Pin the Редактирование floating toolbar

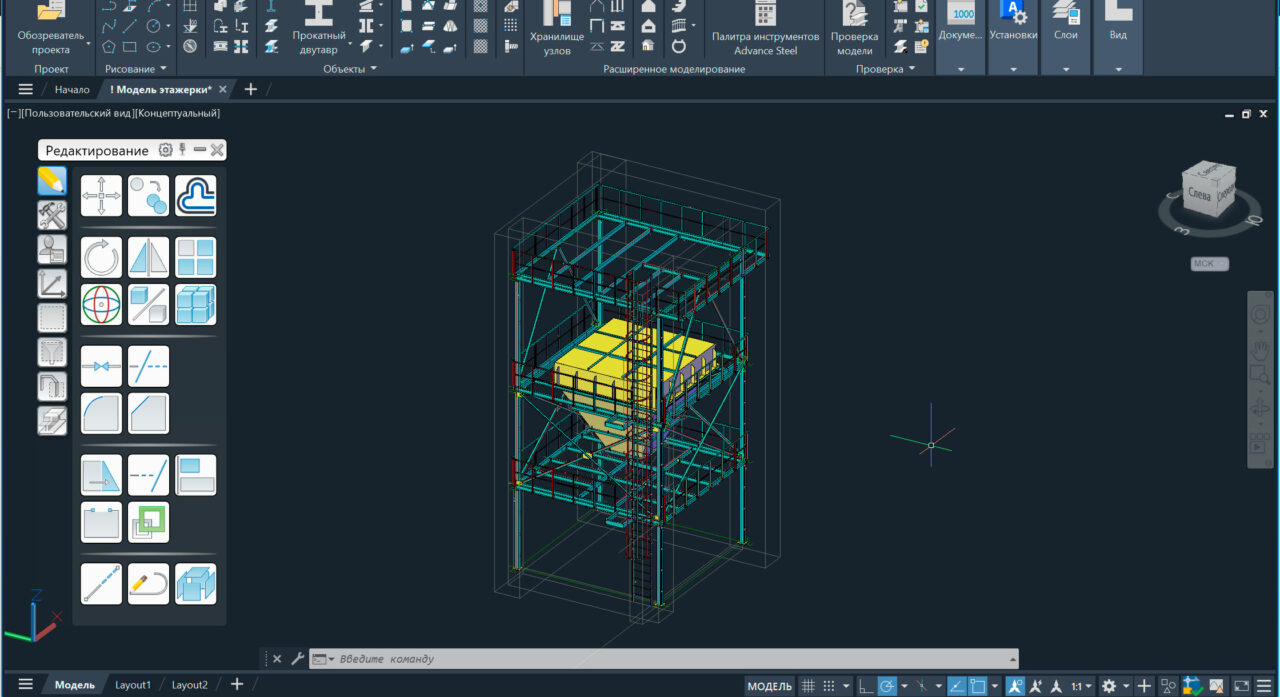coord(183,150)
